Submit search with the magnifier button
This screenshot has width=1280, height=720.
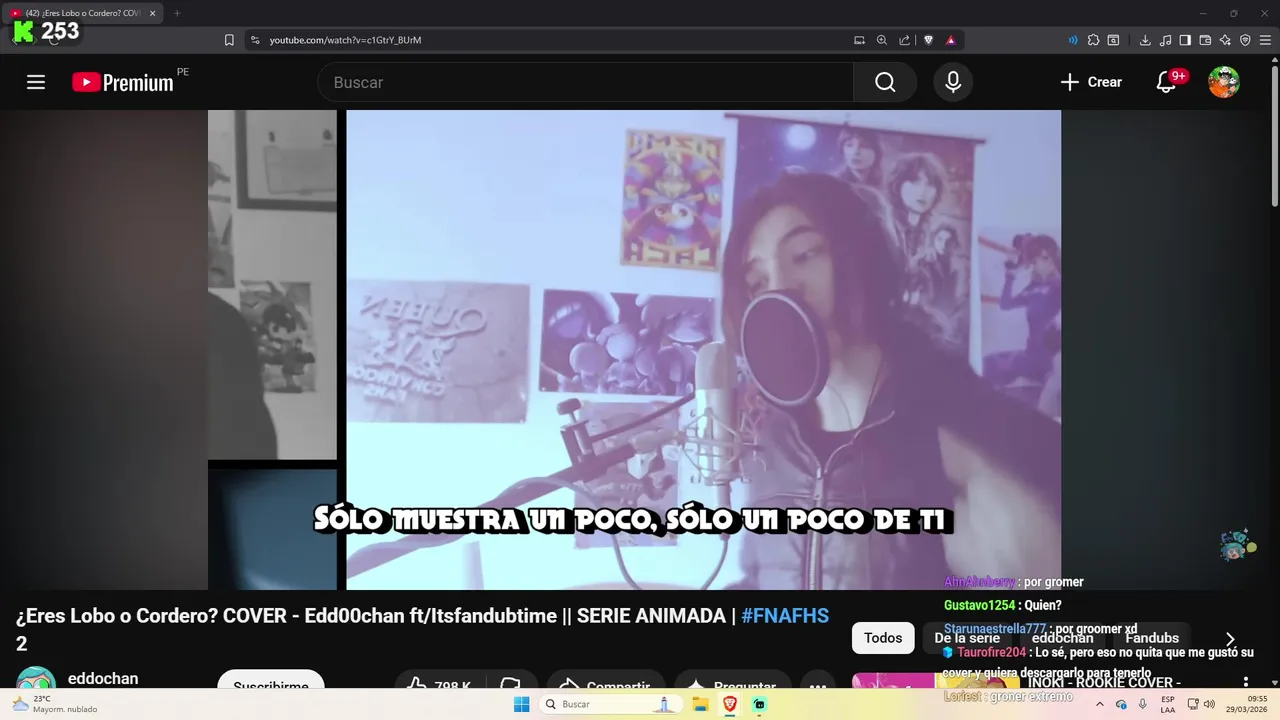[885, 82]
